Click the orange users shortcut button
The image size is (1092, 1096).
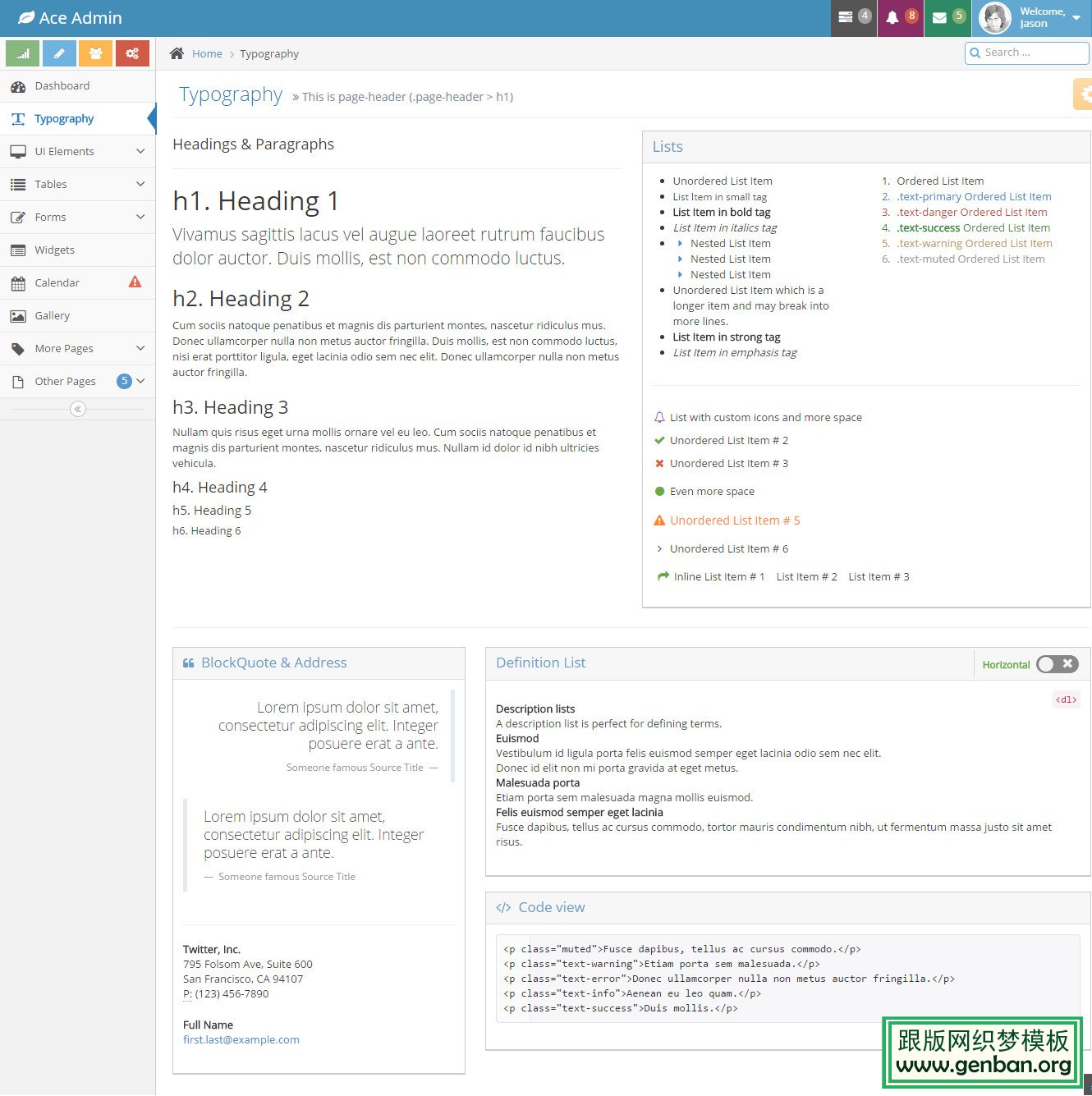tap(95, 53)
